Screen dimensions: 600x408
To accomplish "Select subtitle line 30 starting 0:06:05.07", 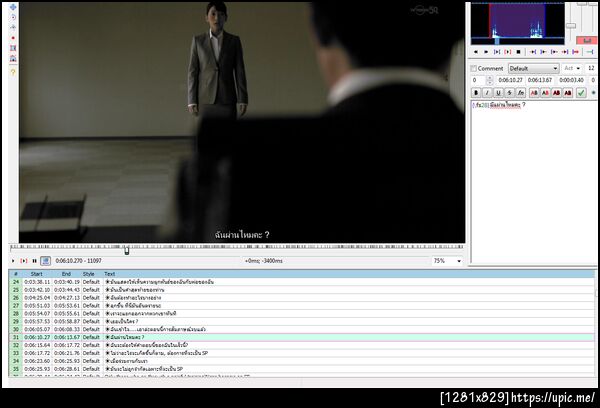I will pos(302,330).
